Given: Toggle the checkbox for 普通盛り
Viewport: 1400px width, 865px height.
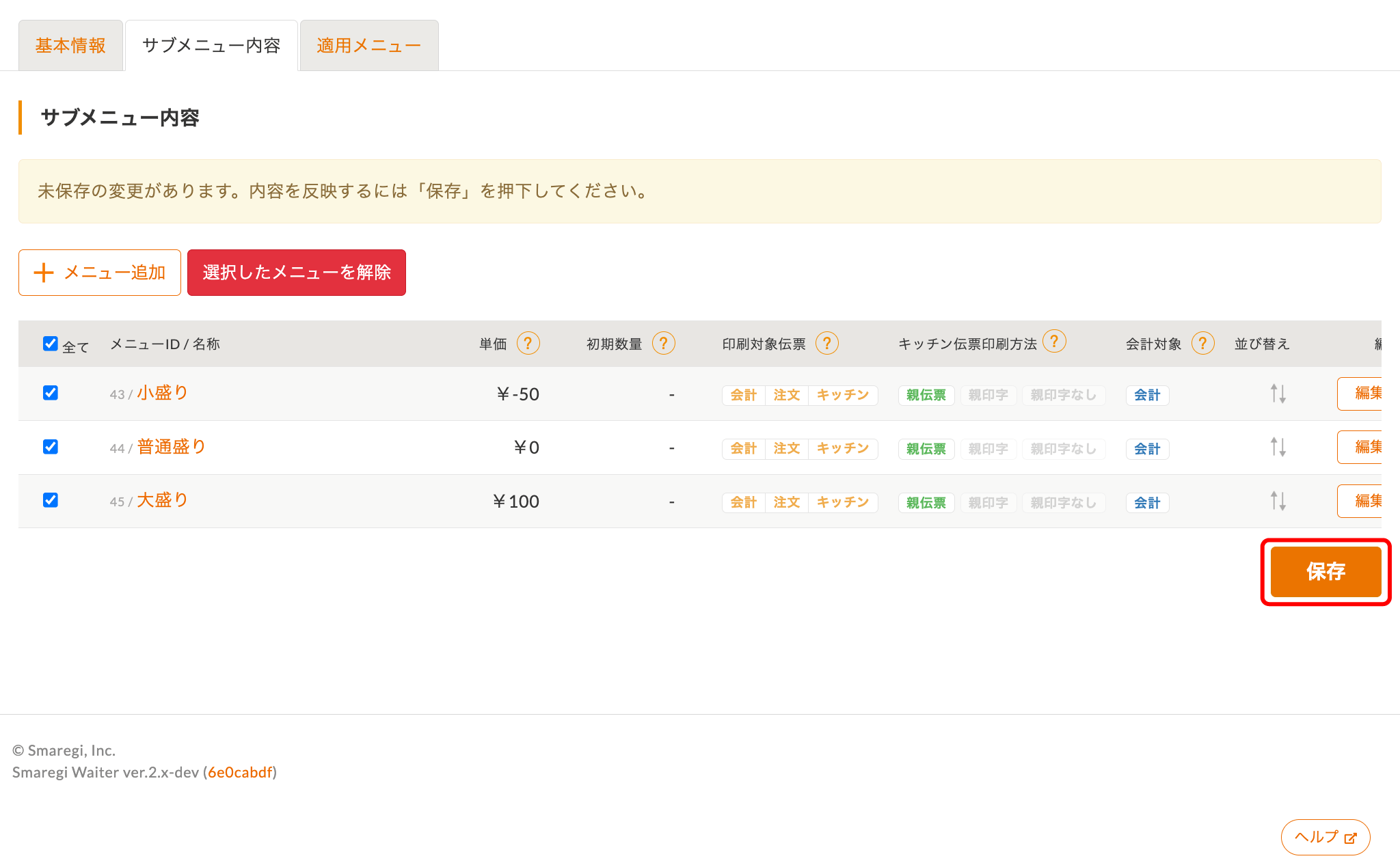Looking at the screenshot, I should click(50, 447).
